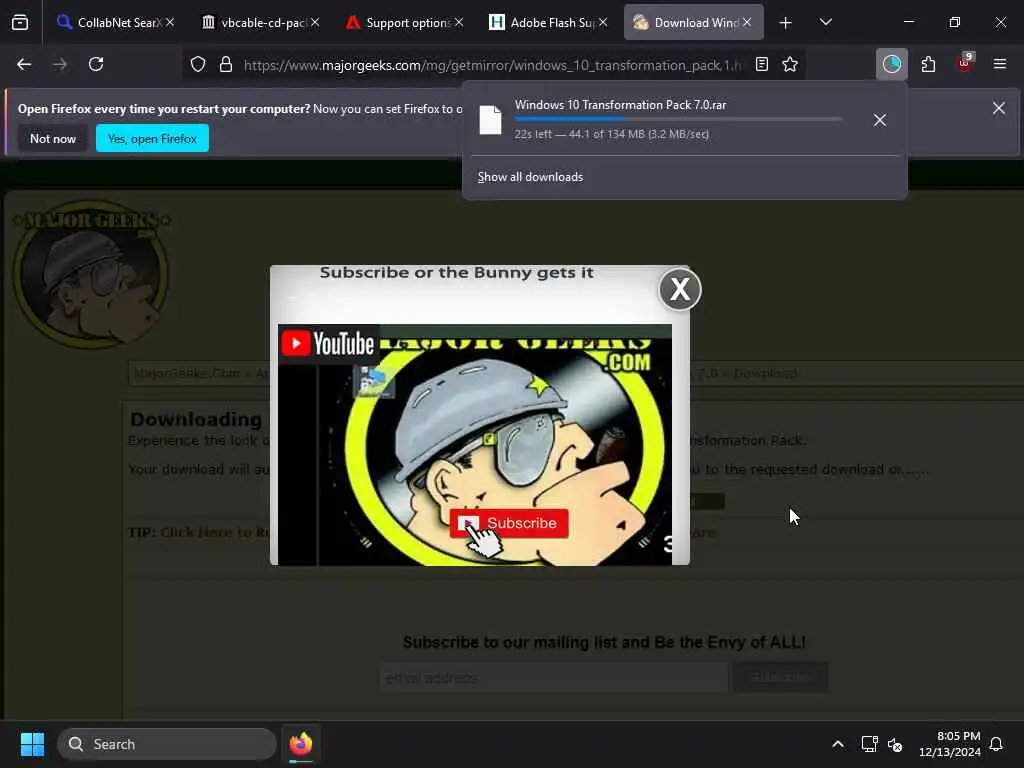Image resolution: width=1024 pixels, height=768 pixels.
Task: Close the Download Windows tab
Action: coord(746,22)
